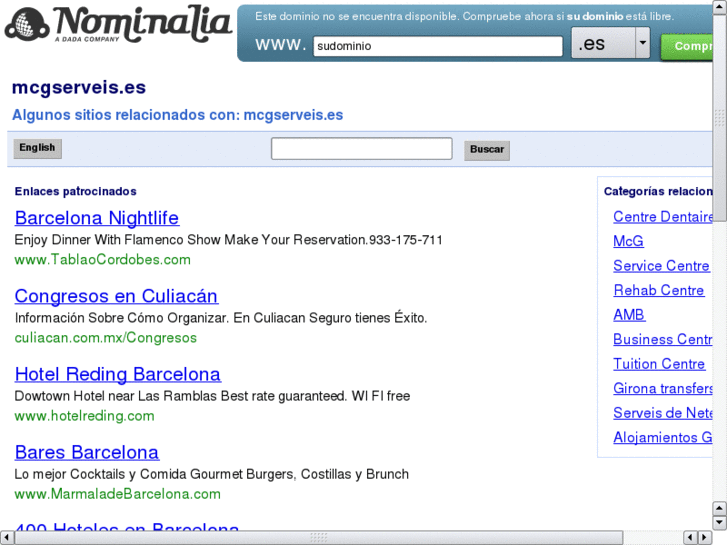Open the Hotel Reding Barcelona link
The width and height of the screenshot is (727, 545).
pos(118,374)
